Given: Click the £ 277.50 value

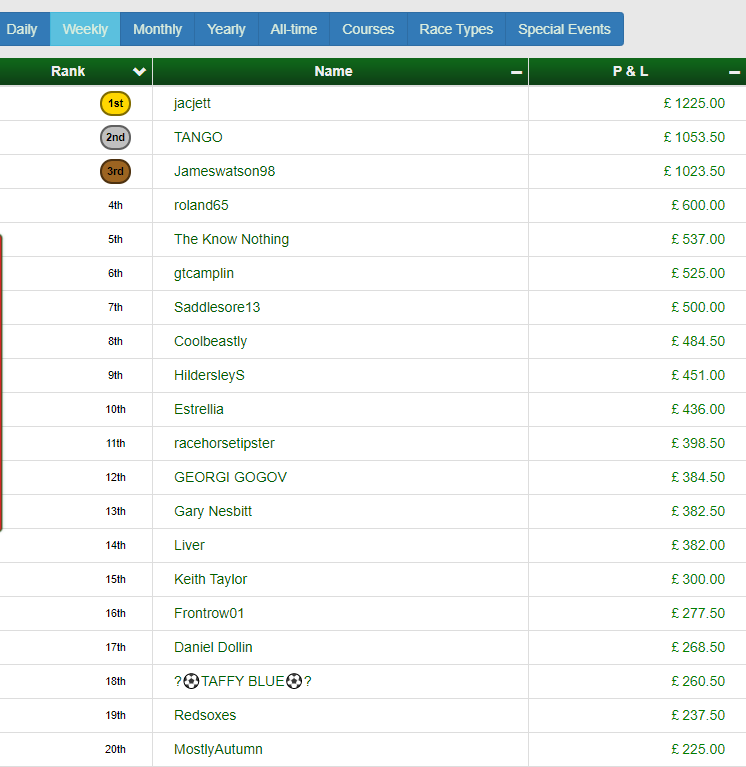Looking at the screenshot, I should pos(698,613).
